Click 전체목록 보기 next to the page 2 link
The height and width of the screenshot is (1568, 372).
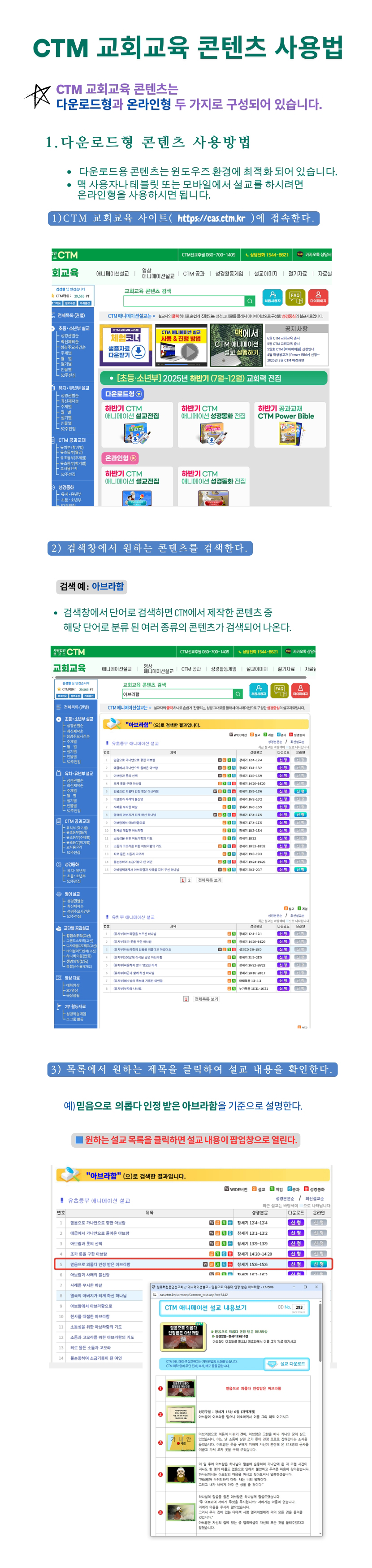[210, 880]
